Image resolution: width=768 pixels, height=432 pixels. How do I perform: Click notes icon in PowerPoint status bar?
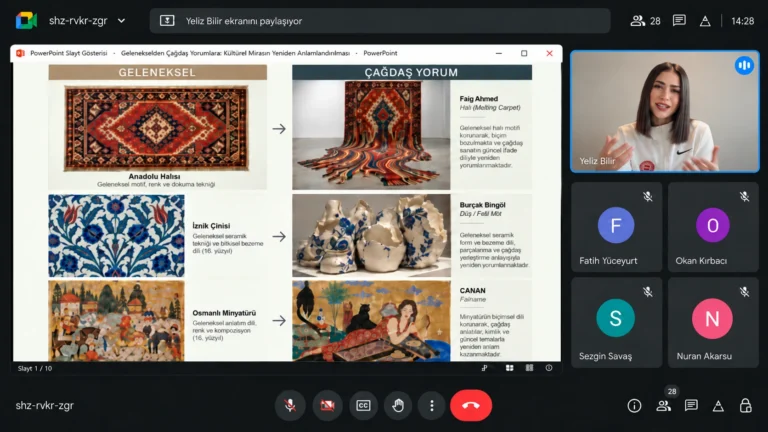(484, 368)
